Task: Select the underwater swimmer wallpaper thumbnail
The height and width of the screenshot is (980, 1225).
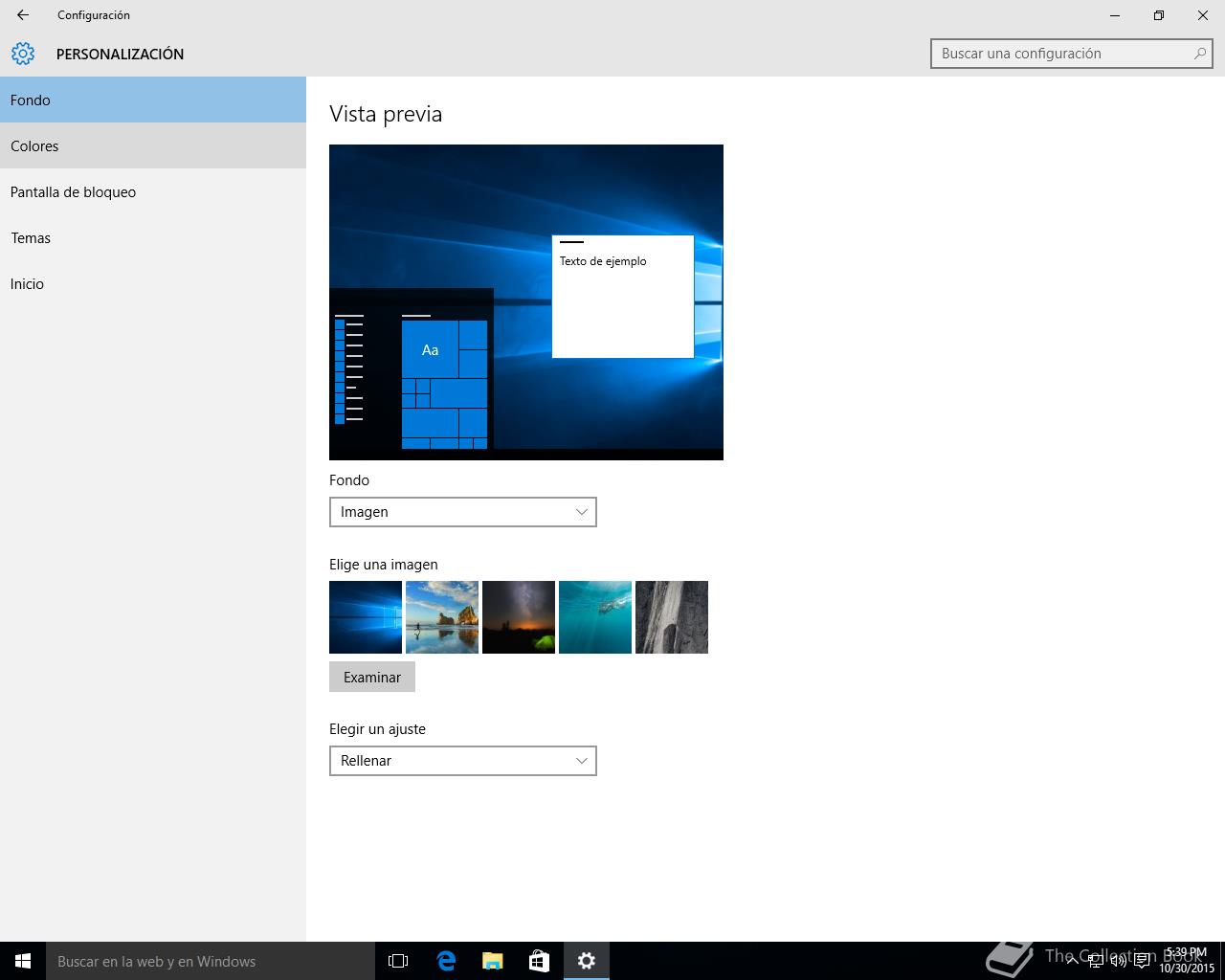Action: click(595, 617)
